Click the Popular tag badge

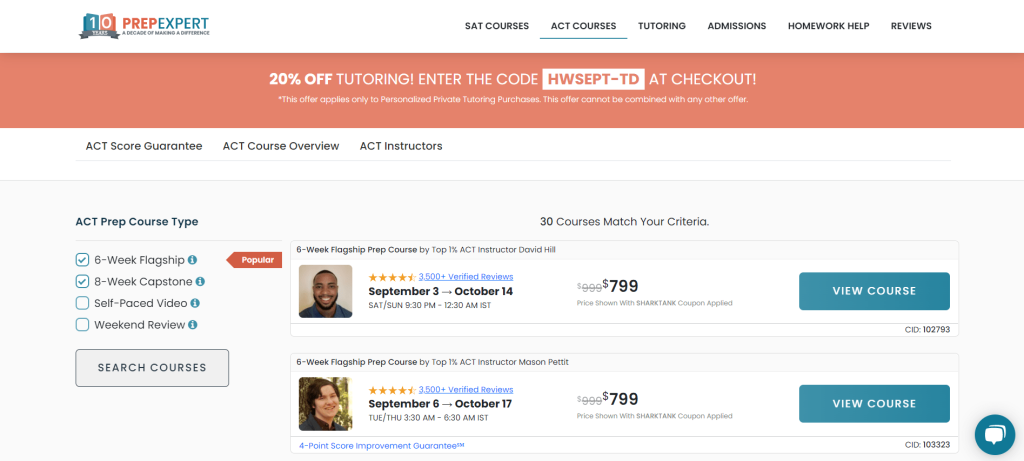[x=254, y=260]
